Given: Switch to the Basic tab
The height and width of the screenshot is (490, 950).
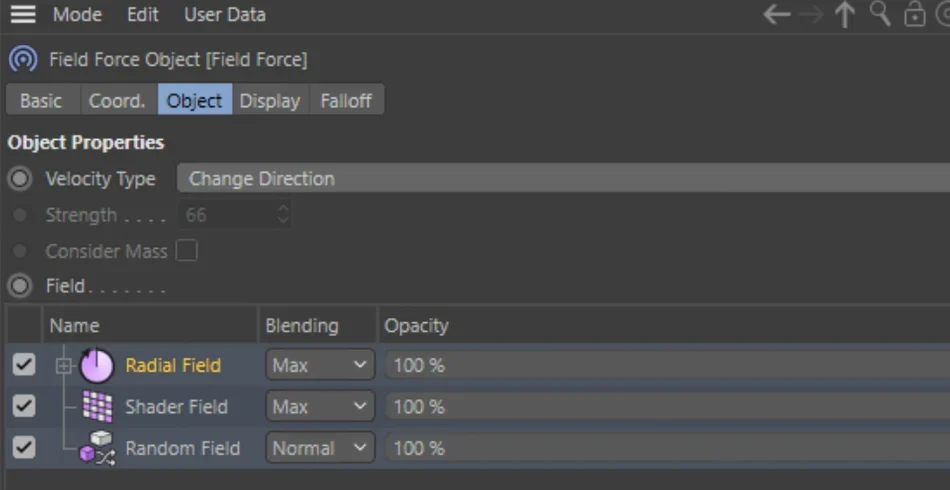Looking at the screenshot, I should click(x=41, y=101).
